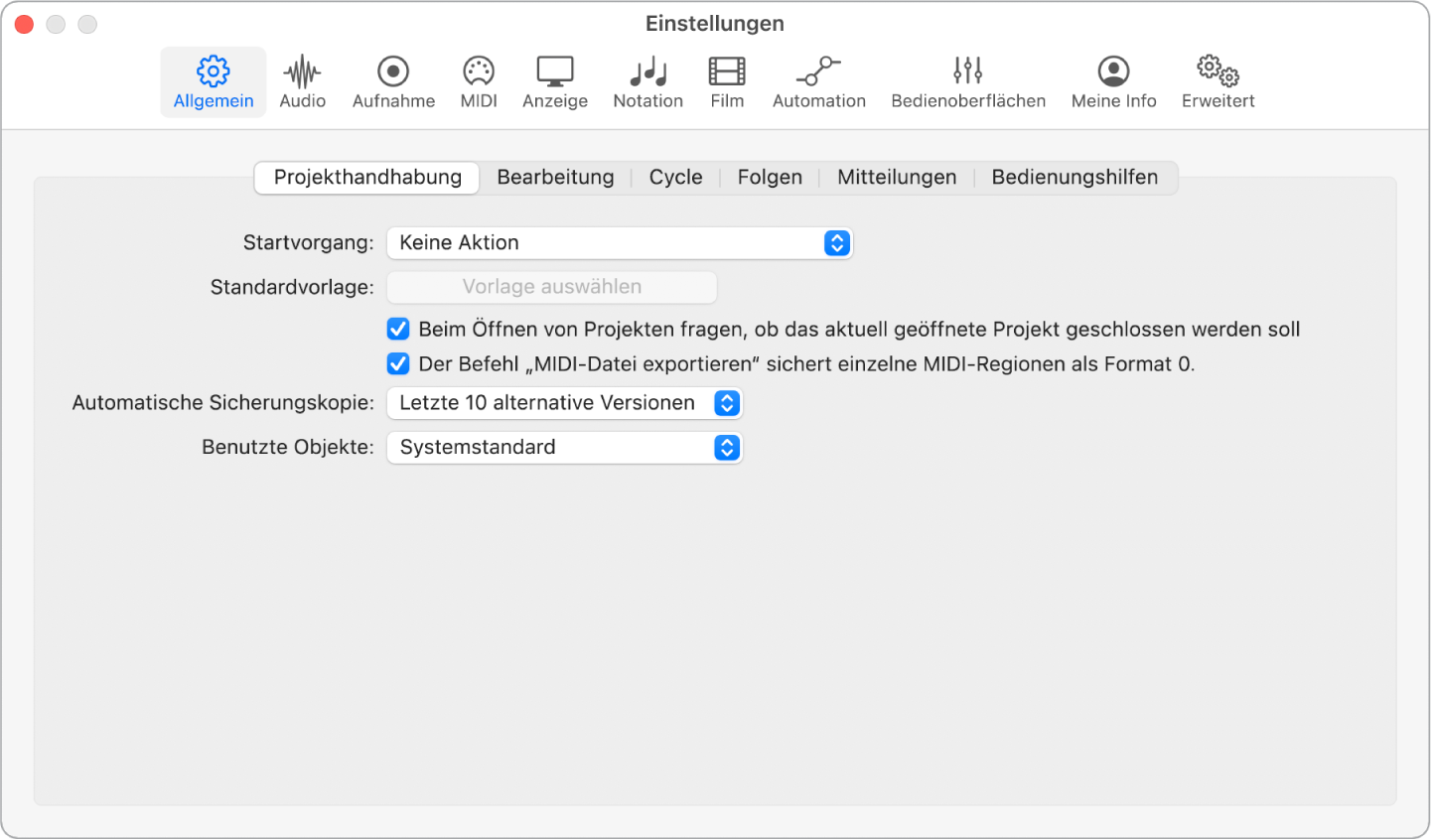This screenshot has height=840, width=1432.
Task: Select the Erweitert settings icon
Action: tap(1217, 81)
